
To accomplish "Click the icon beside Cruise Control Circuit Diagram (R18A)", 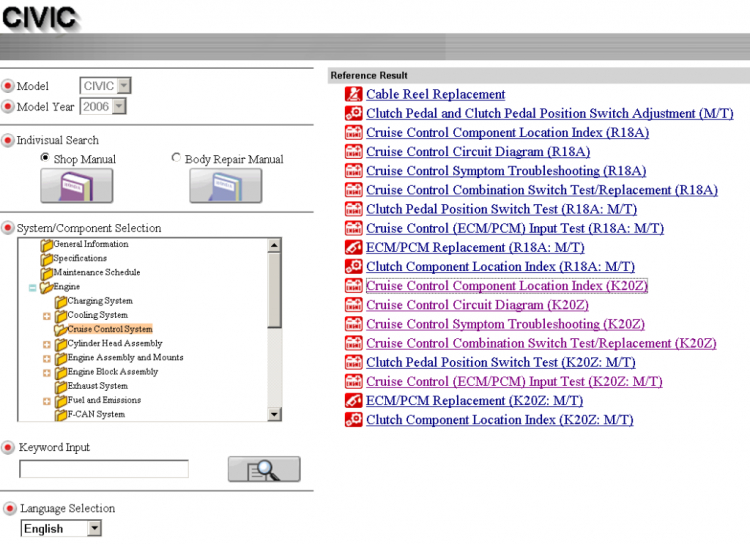I will pos(353,151).
